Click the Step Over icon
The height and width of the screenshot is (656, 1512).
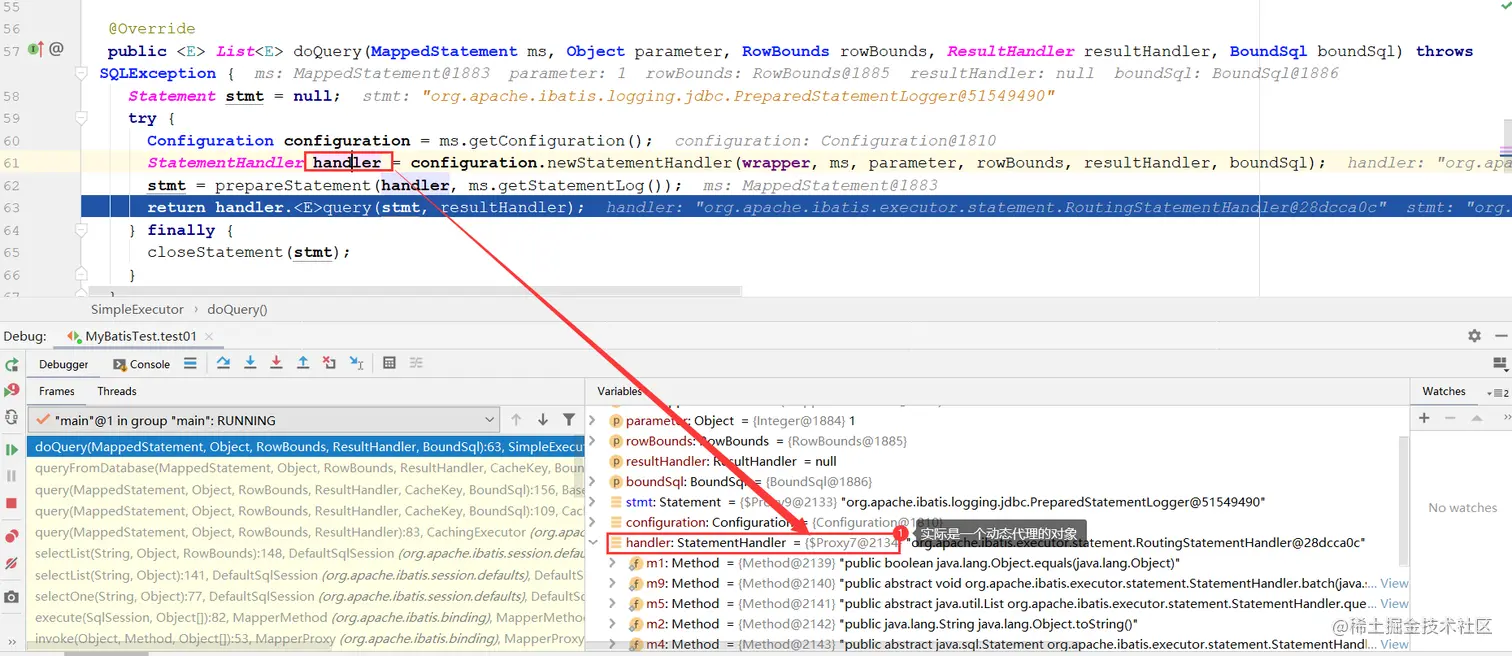tap(223, 363)
